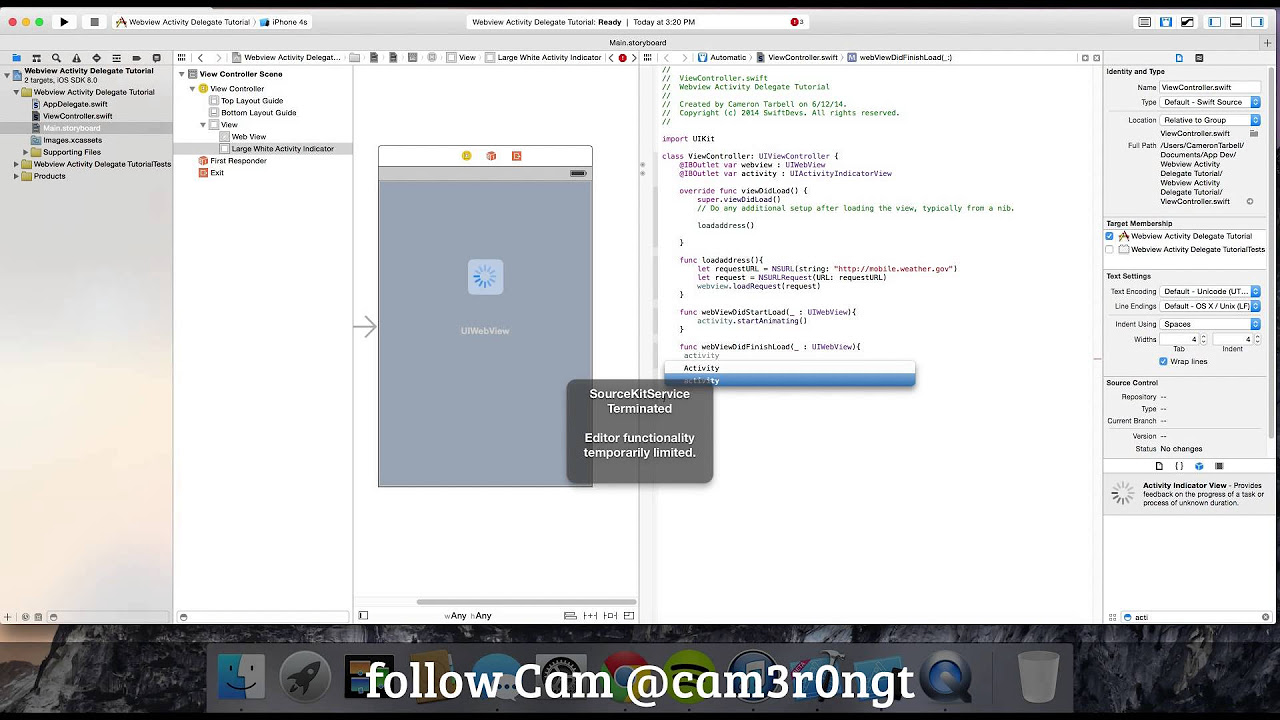Image resolution: width=1280 pixels, height=720 pixels.
Task: Stop the running build
Action: [94, 22]
